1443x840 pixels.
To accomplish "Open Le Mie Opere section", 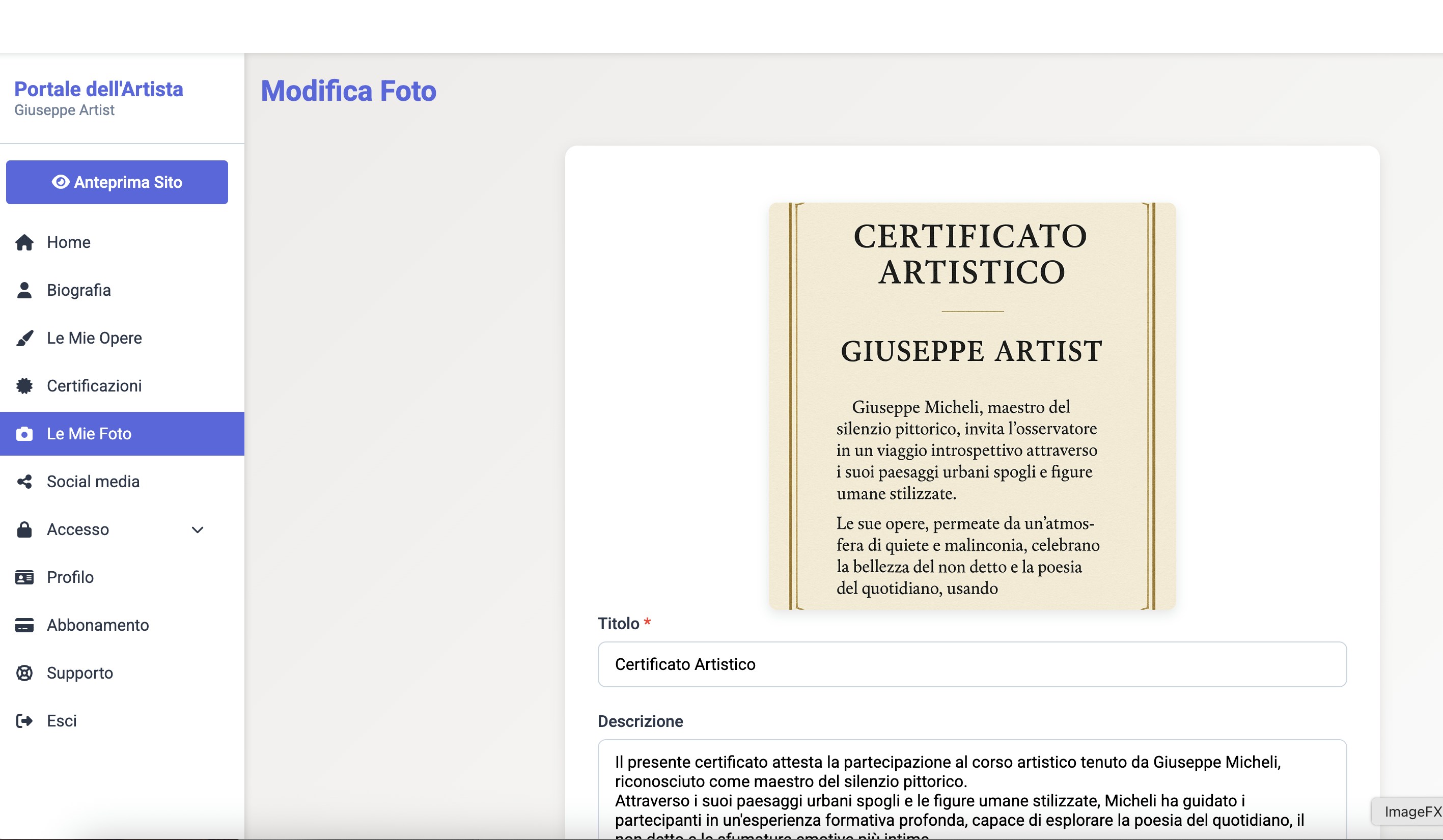I will 122,339.
